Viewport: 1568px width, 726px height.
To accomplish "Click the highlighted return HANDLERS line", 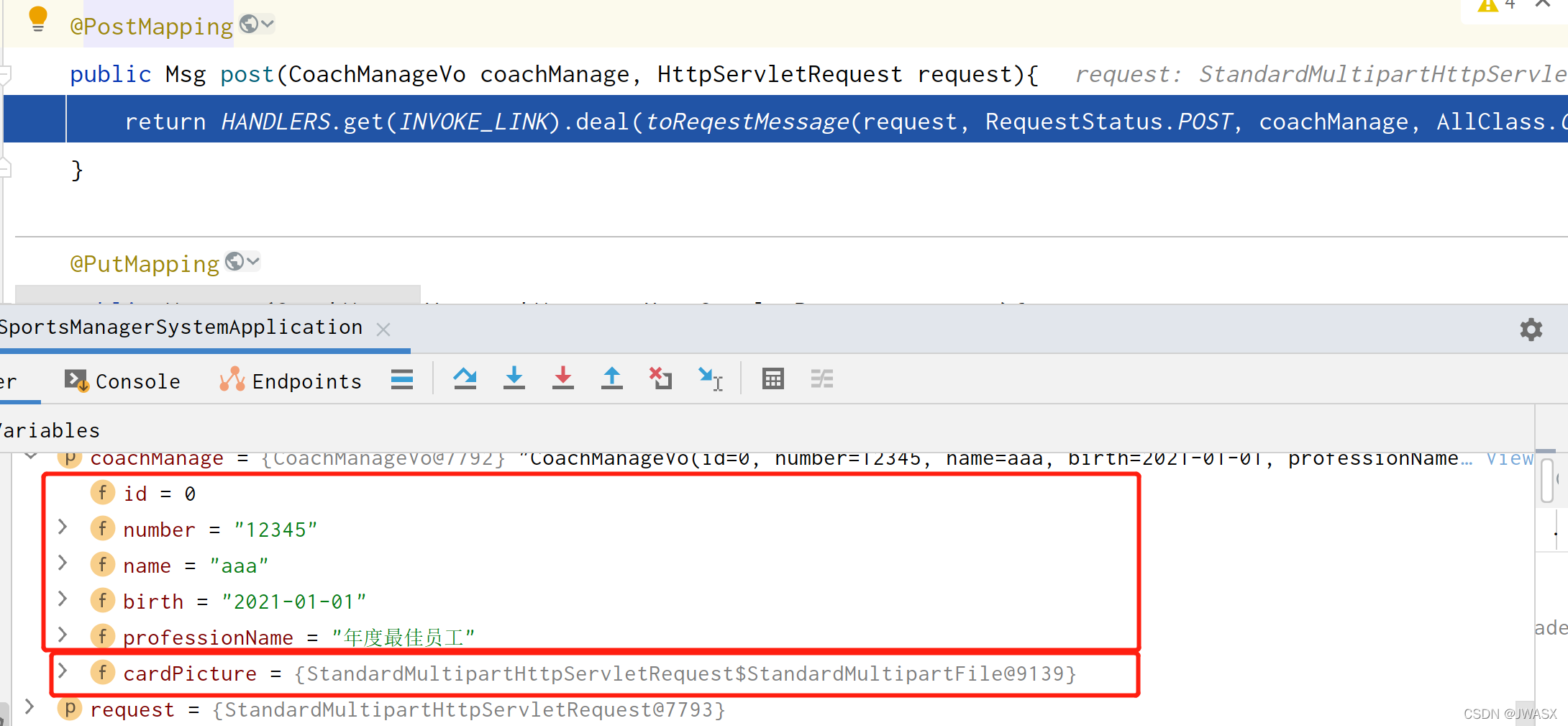I will tap(785, 119).
